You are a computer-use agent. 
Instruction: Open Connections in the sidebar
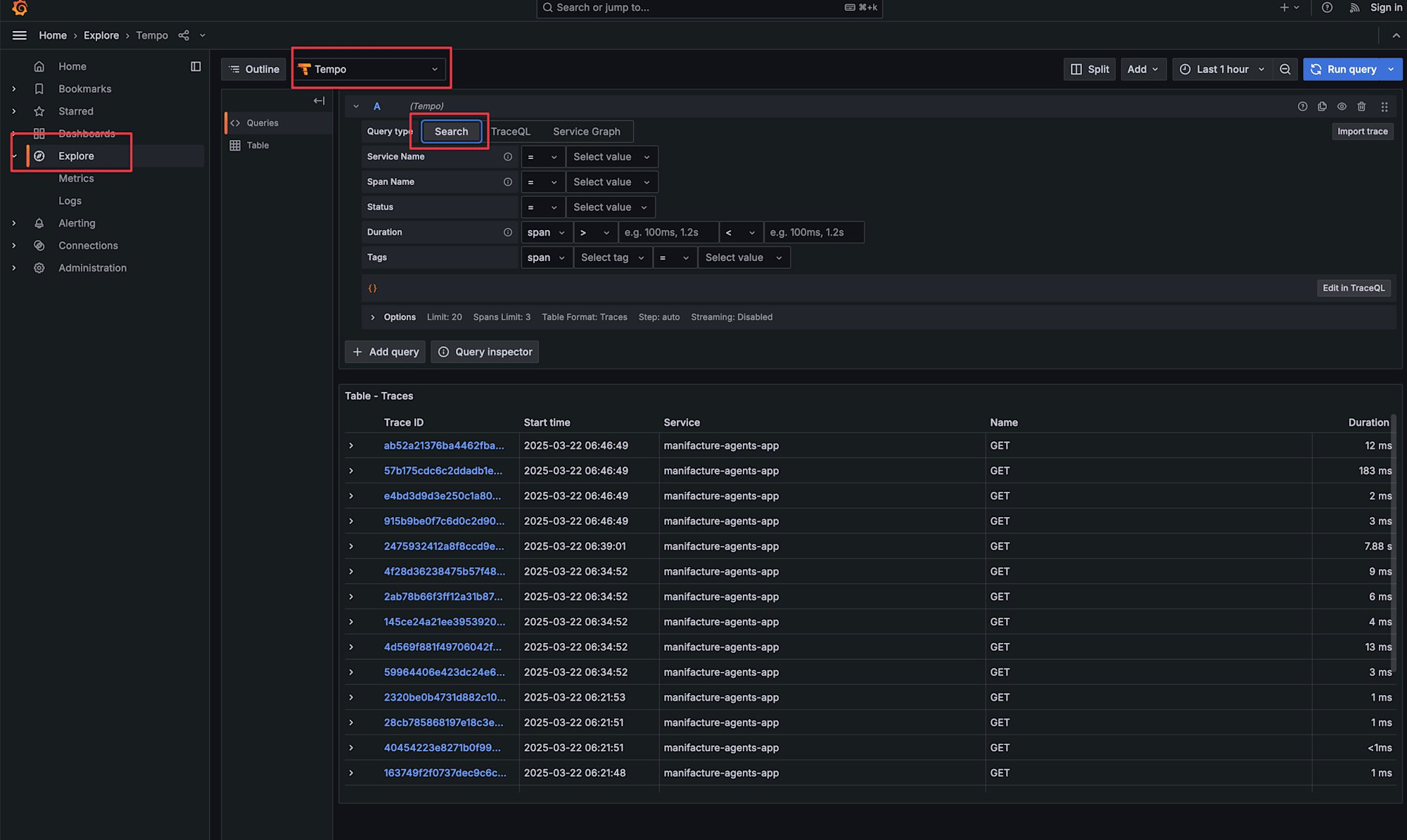pyautogui.click(x=88, y=246)
